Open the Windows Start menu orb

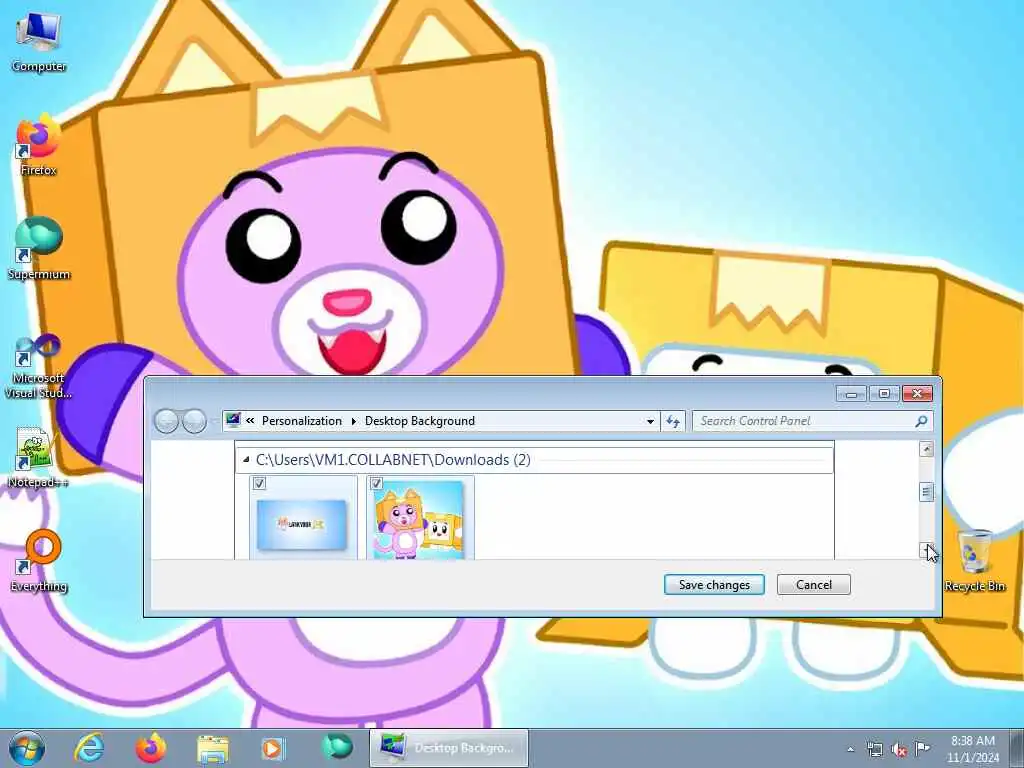(27, 748)
